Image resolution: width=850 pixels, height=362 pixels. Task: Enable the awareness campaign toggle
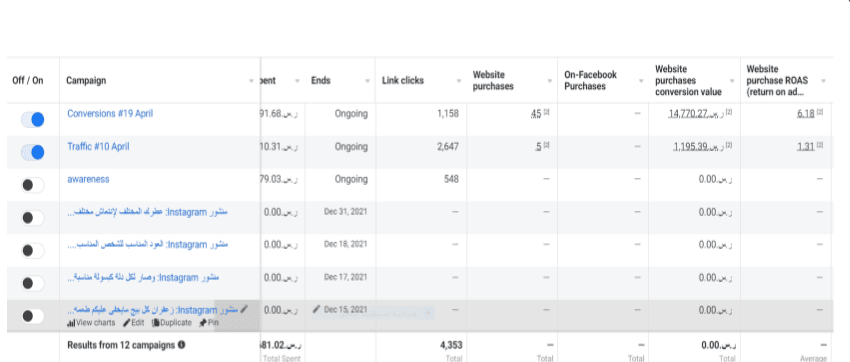coord(33,185)
